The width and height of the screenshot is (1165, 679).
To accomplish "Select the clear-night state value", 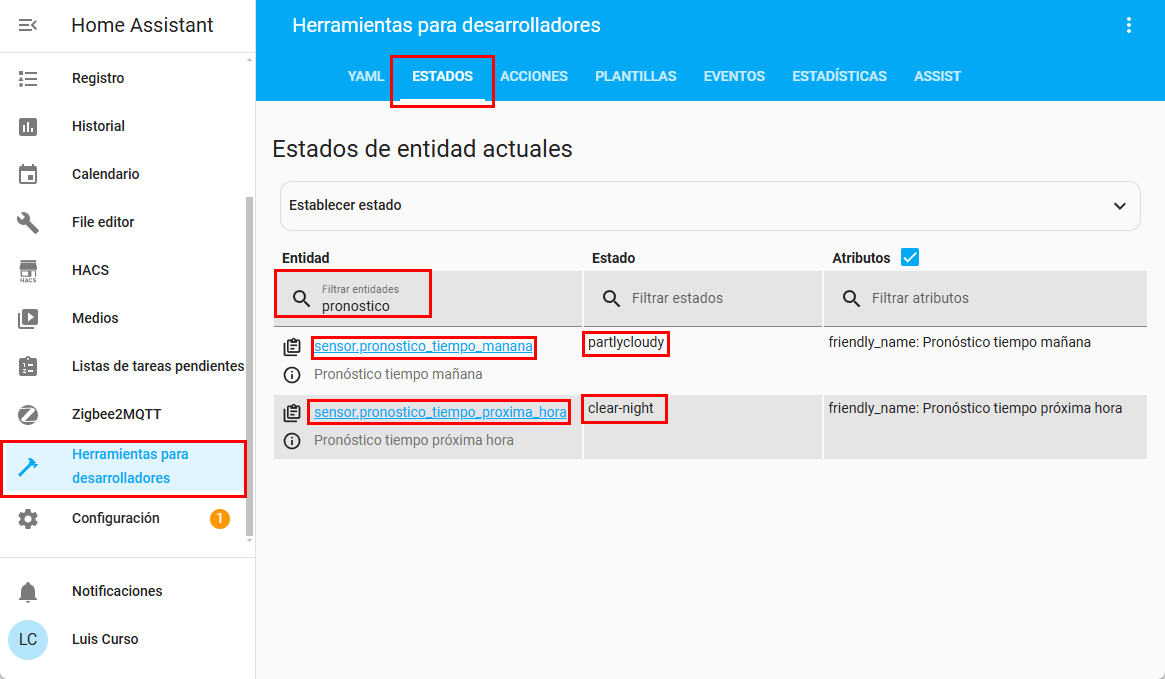I will pyautogui.click(x=620, y=409).
